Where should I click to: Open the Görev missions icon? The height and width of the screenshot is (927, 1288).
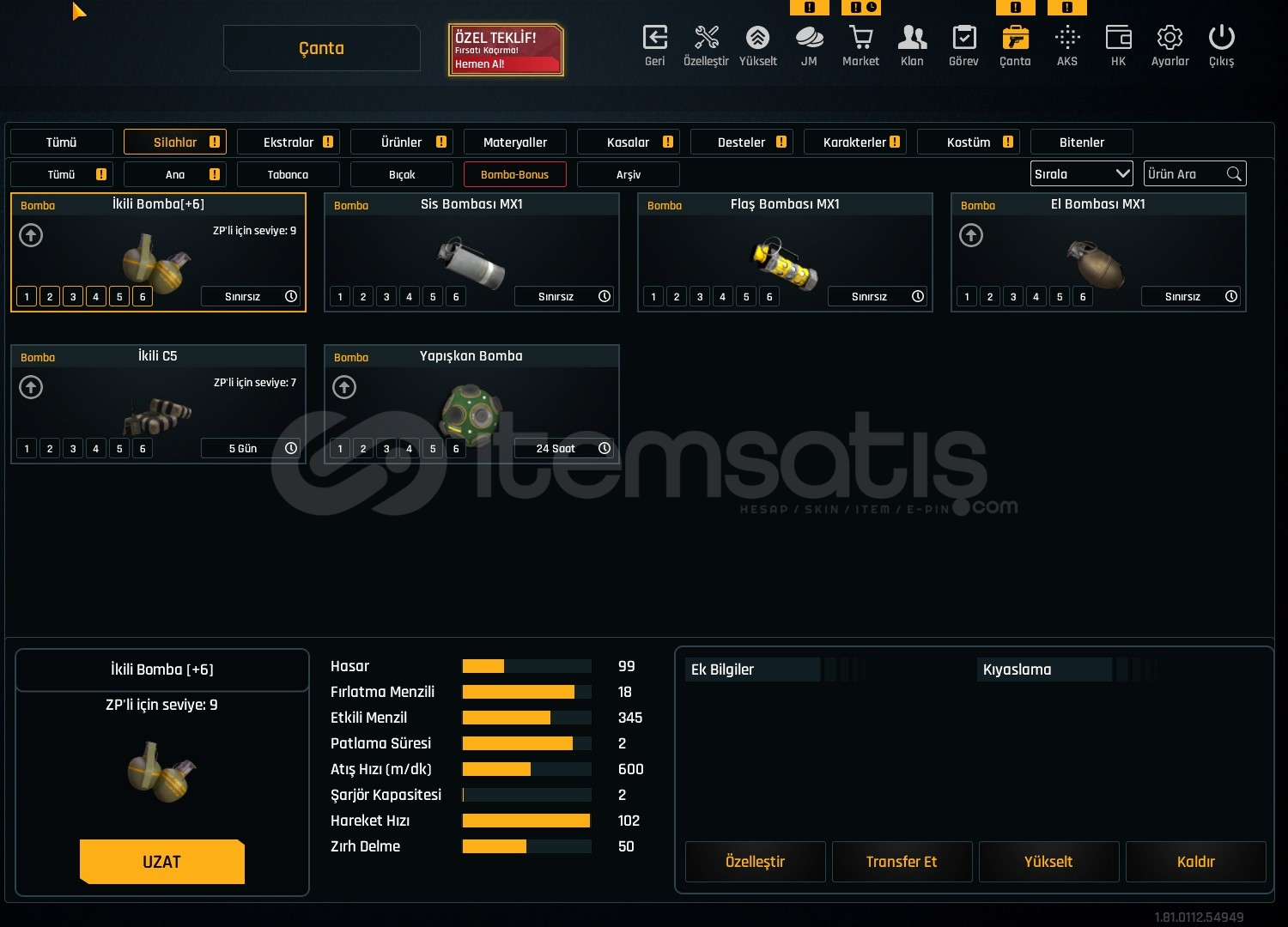coord(963,39)
